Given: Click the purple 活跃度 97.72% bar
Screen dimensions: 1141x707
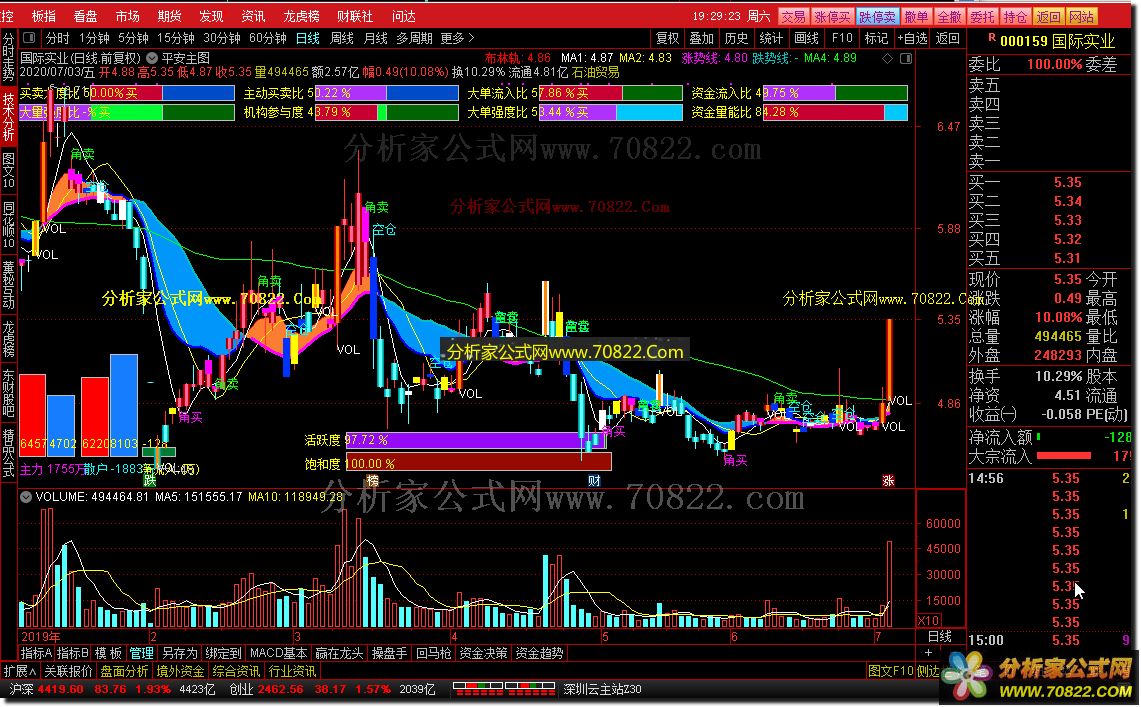Looking at the screenshot, I should [x=475, y=440].
